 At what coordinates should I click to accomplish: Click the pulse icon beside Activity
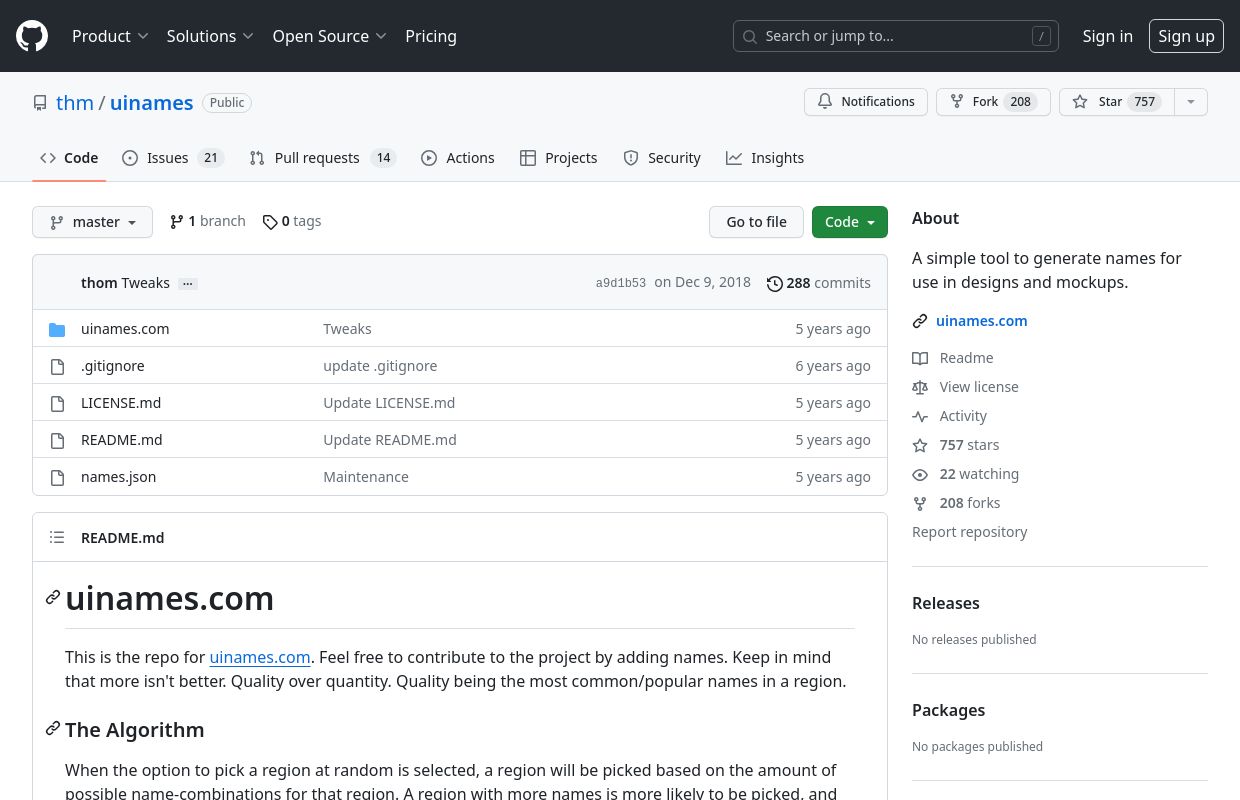920,416
